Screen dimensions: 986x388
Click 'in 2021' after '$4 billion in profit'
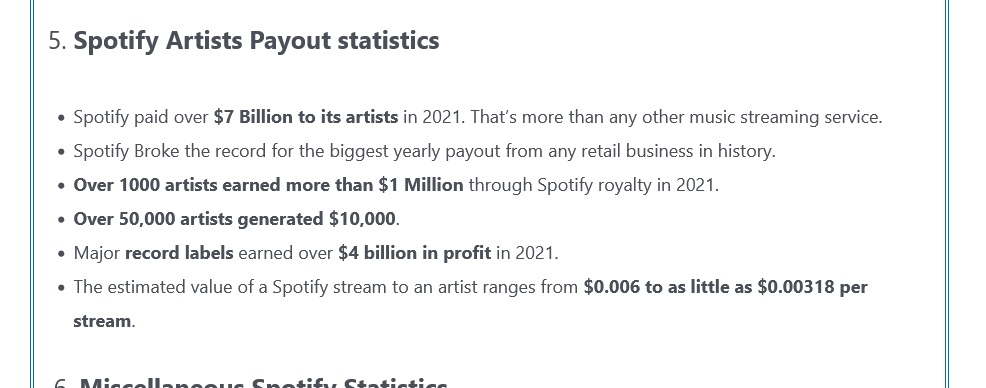coord(525,253)
